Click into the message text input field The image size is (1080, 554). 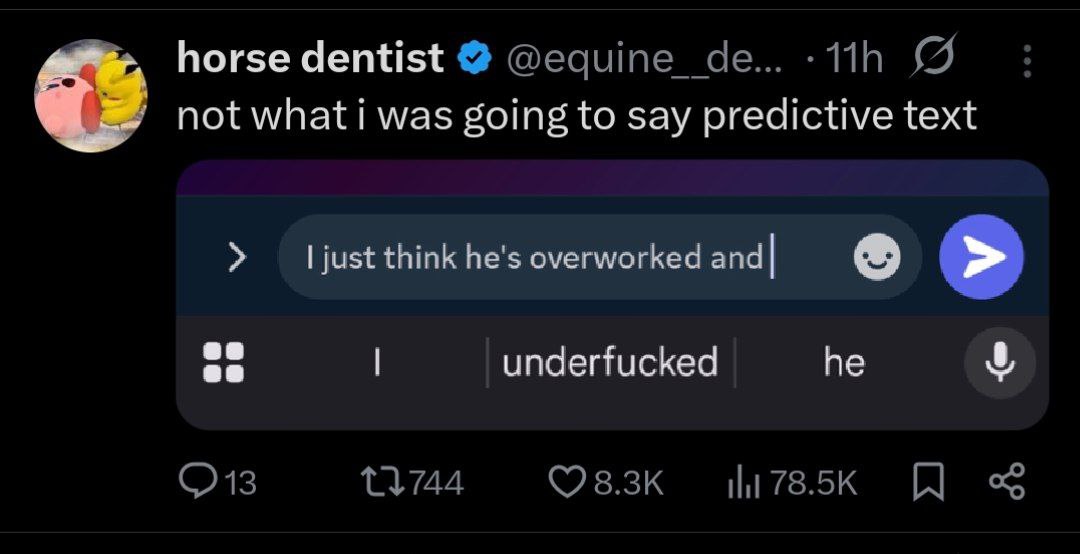point(560,258)
